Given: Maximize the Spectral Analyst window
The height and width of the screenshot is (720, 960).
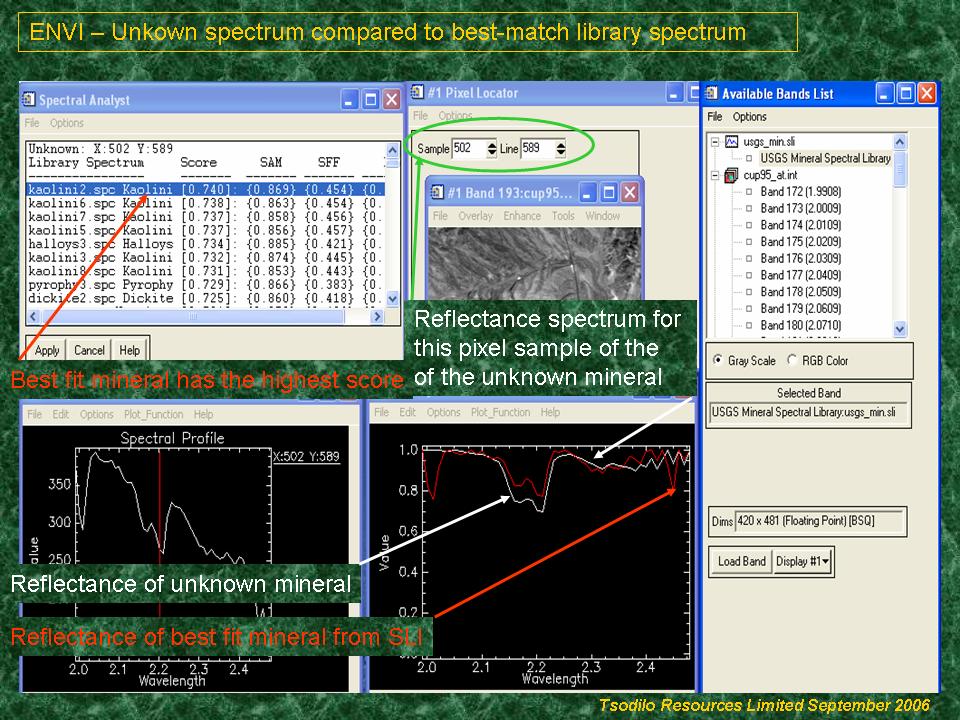Looking at the screenshot, I should (370, 99).
